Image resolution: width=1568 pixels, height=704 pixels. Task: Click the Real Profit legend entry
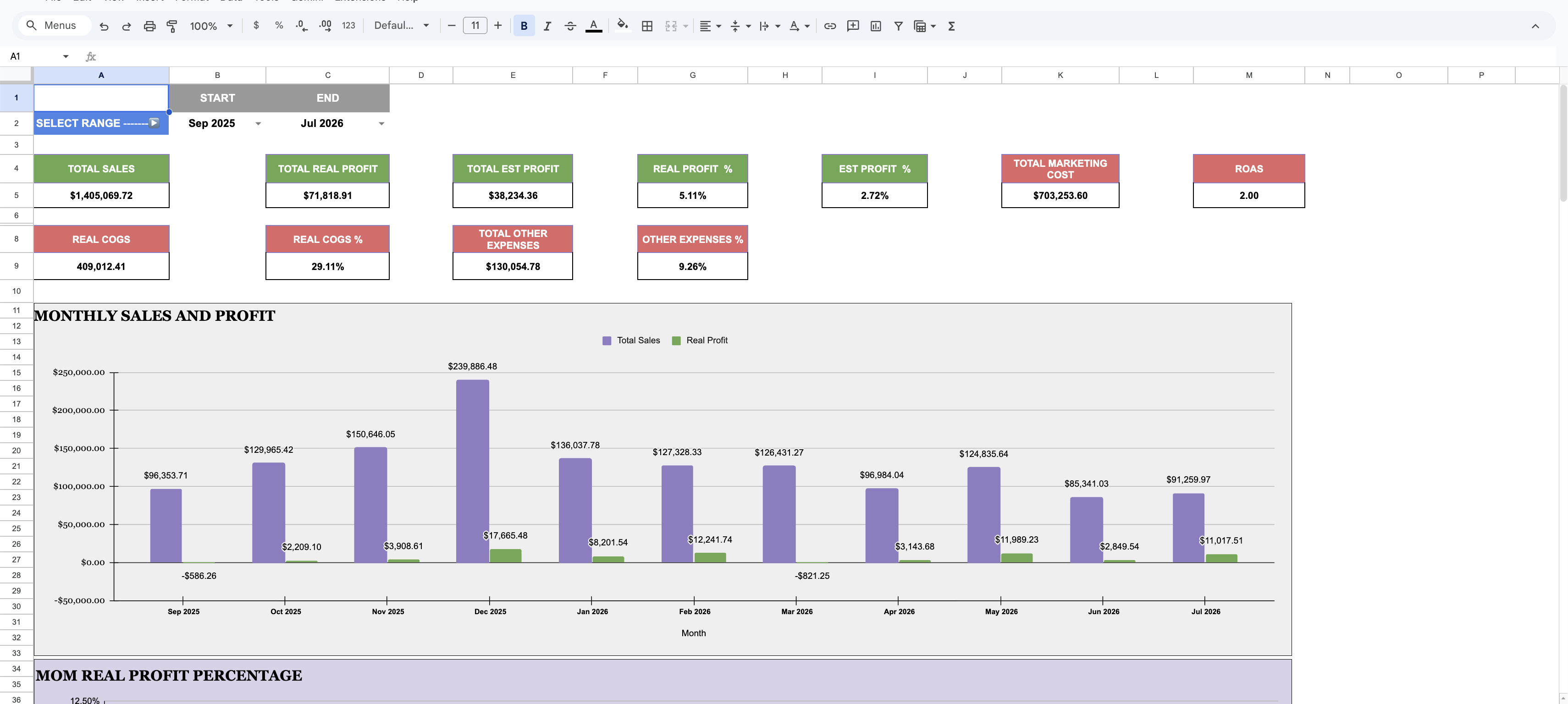(699, 340)
